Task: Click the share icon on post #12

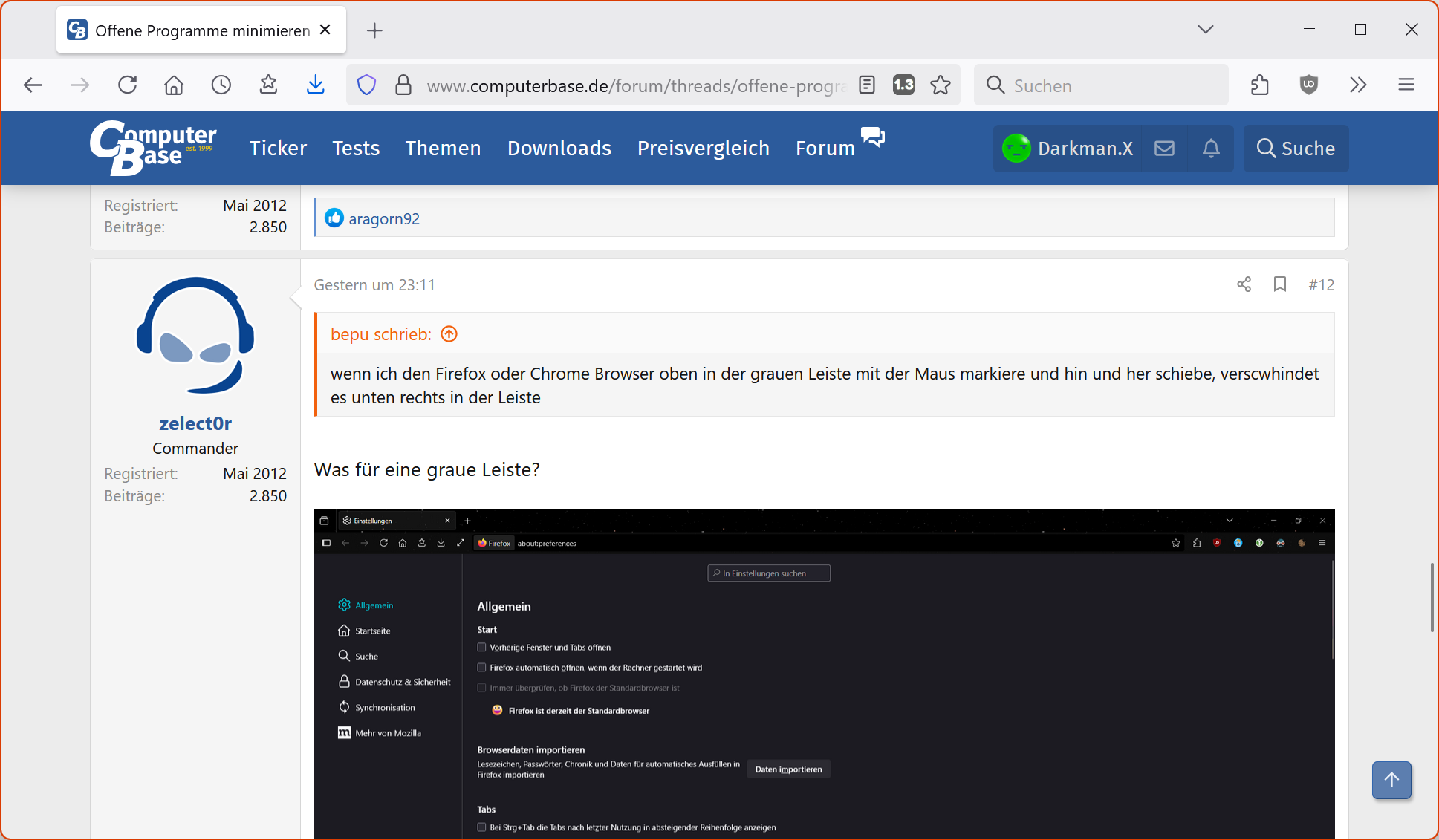Action: (x=1244, y=284)
